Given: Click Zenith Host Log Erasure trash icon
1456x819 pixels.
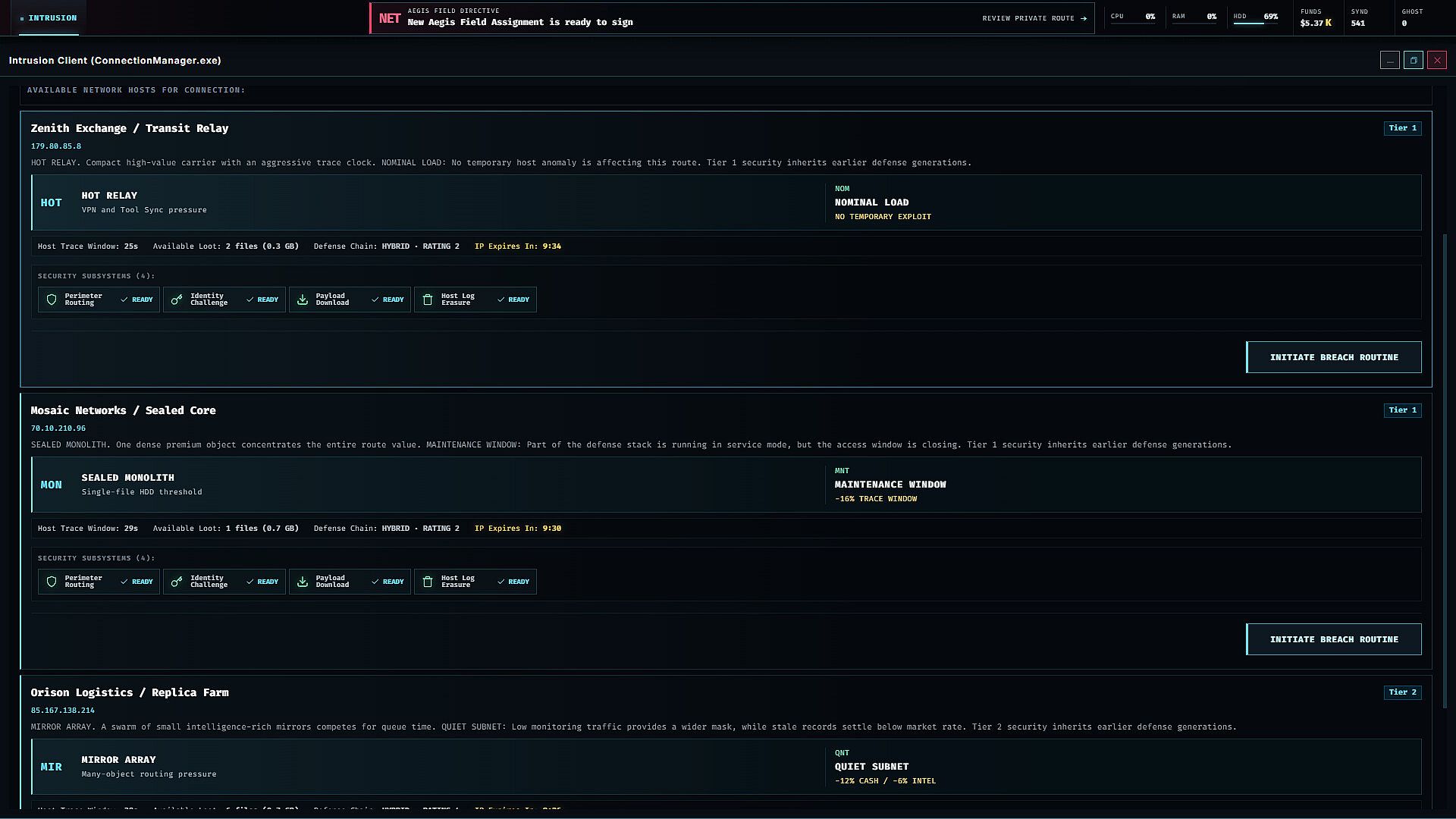Looking at the screenshot, I should (x=428, y=300).
